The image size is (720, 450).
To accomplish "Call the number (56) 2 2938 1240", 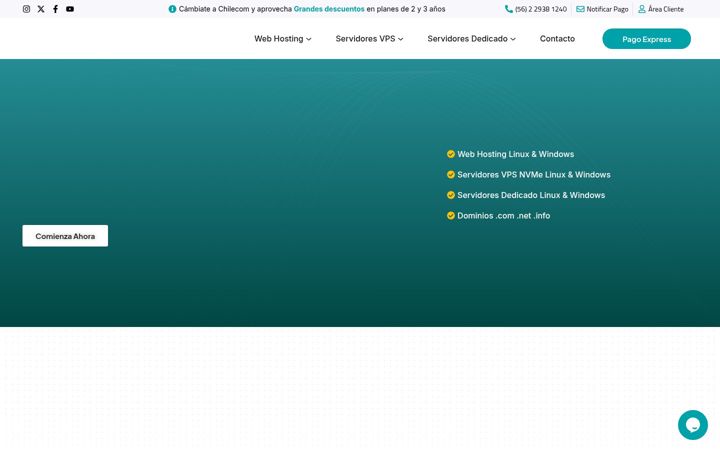I will point(541,9).
